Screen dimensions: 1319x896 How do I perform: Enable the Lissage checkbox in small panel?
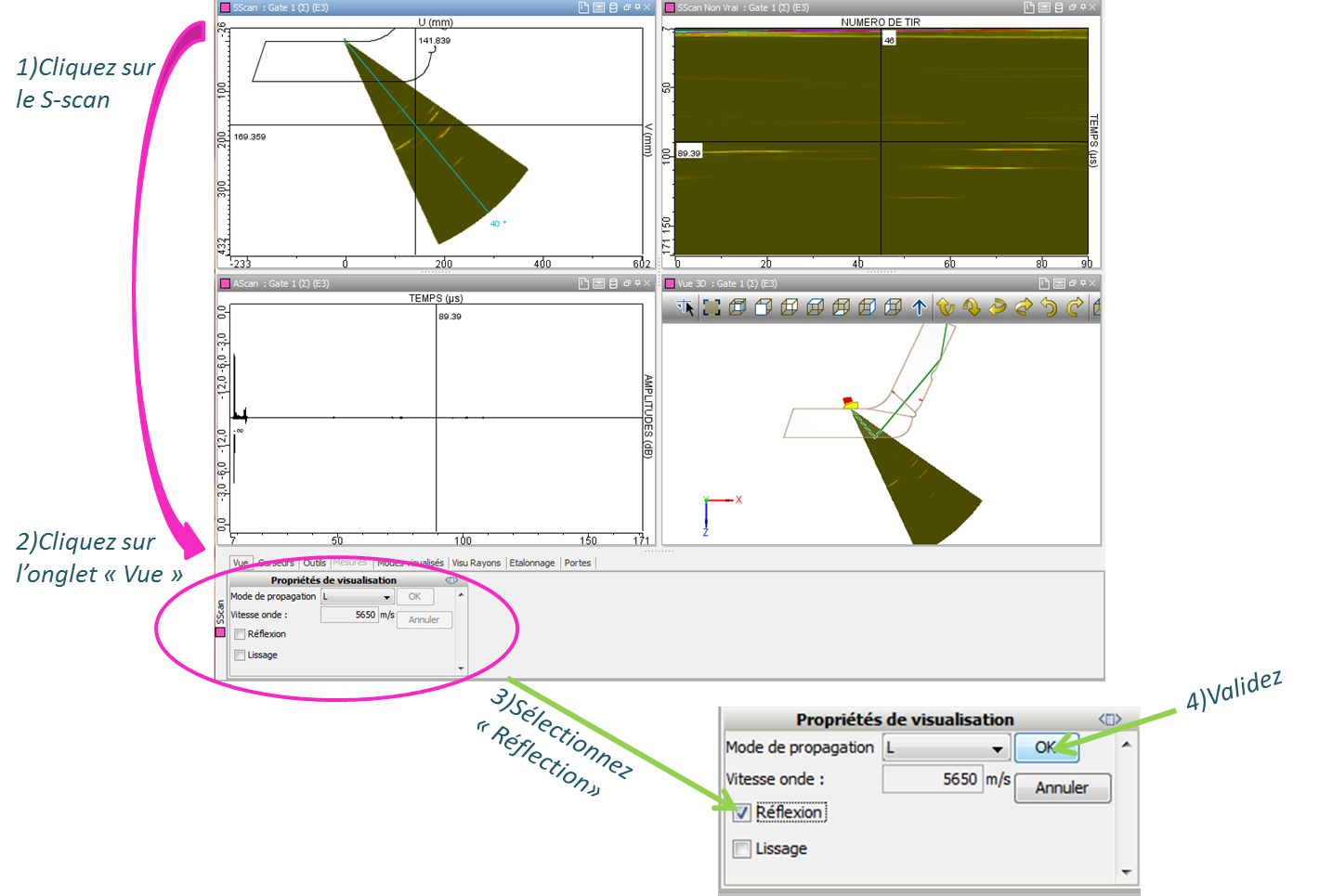click(x=240, y=656)
